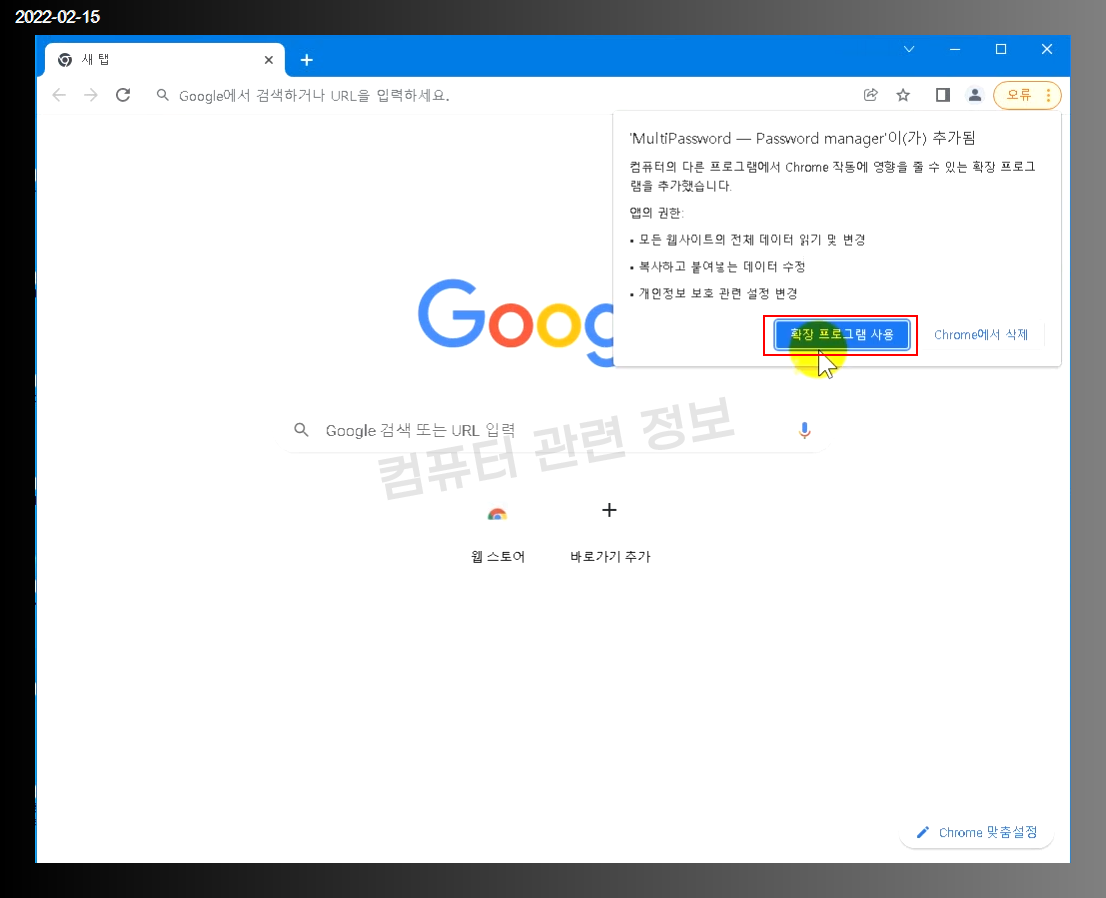
Task: Click the 바로가기 추가 plus shortcut
Action: [609, 533]
